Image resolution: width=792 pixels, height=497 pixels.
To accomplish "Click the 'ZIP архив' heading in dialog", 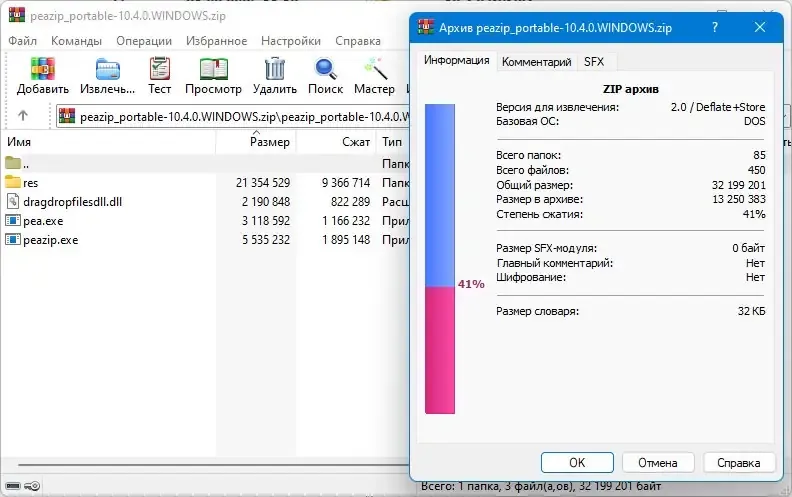I will pyautogui.click(x=630, y=89).
